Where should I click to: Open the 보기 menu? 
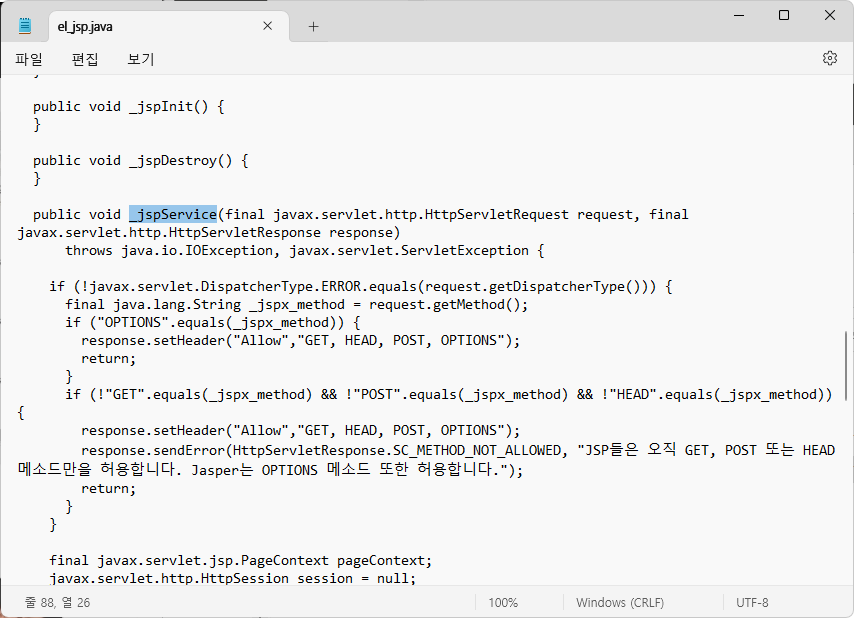(x=141, y=59)
